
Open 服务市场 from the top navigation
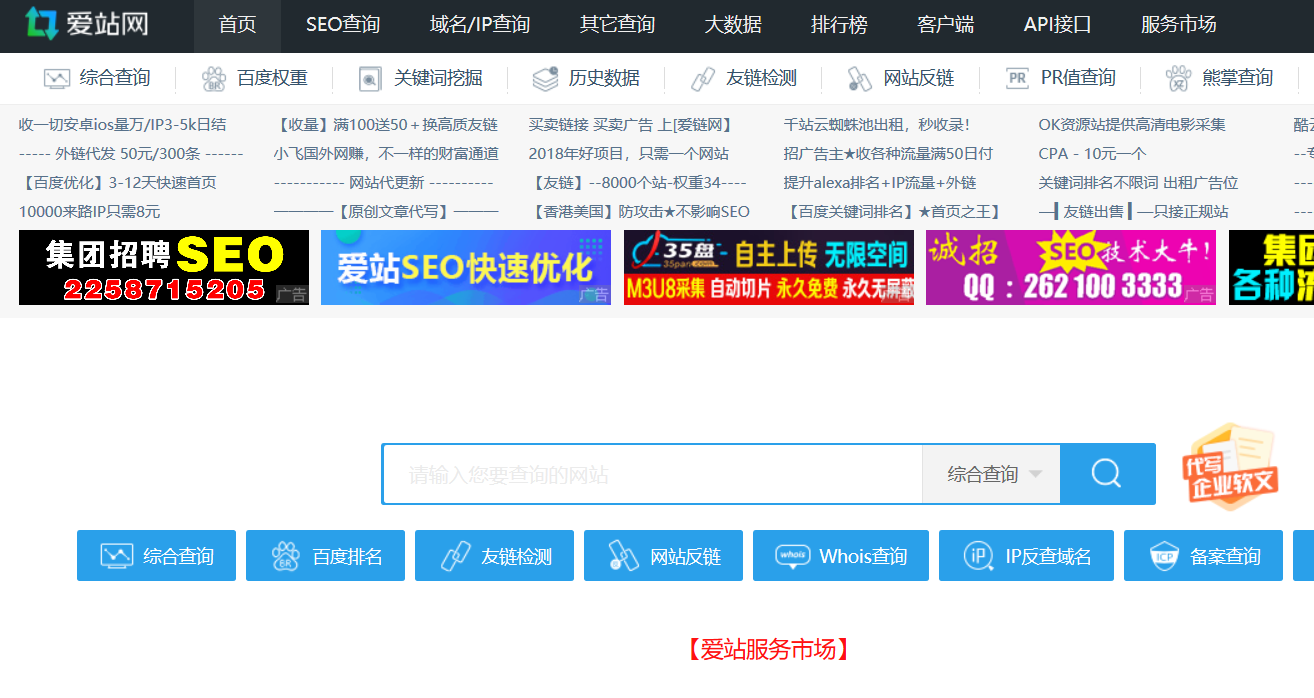(x=1179, y=25)
